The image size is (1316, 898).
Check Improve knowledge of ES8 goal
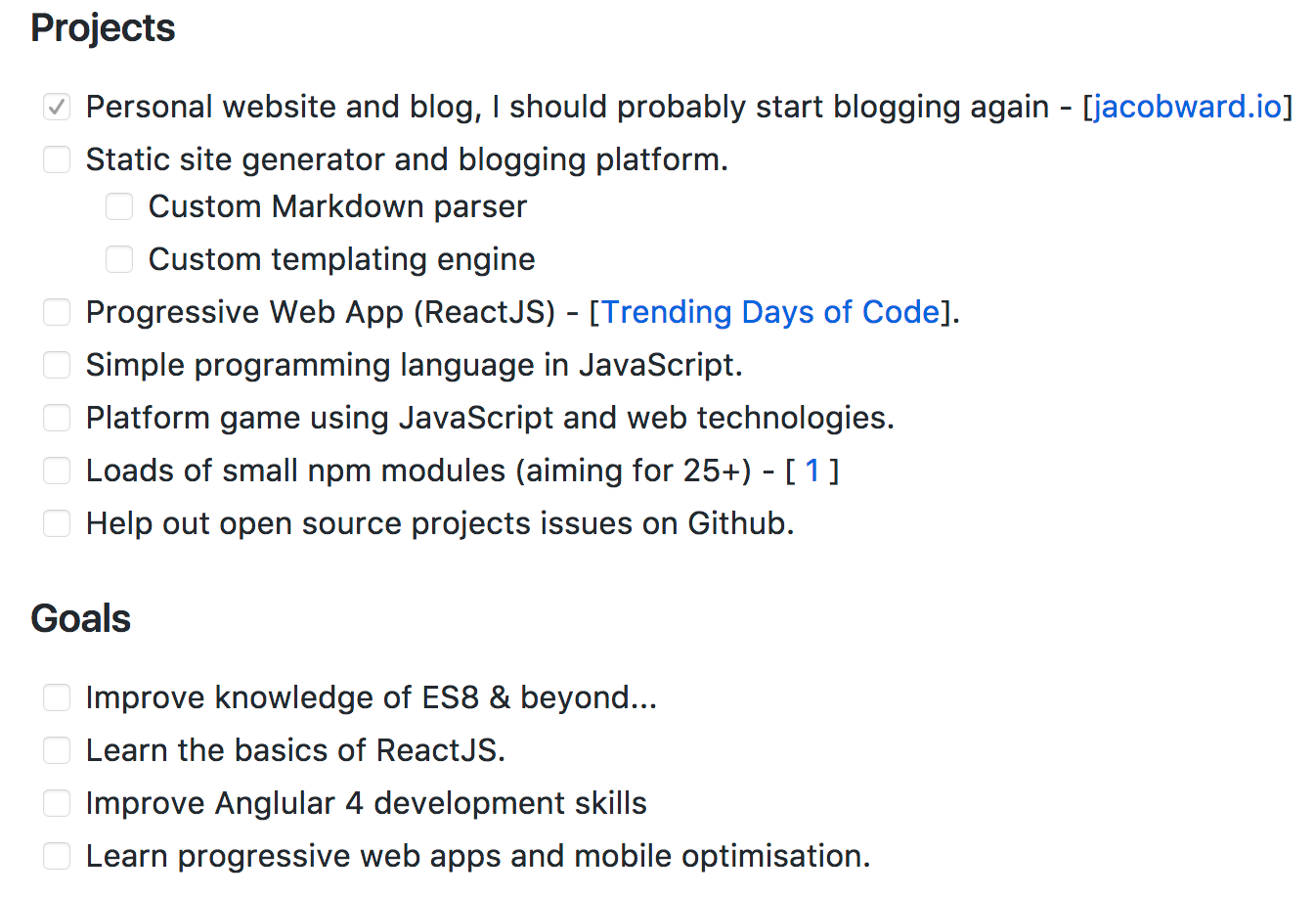(x=57, y=697)
